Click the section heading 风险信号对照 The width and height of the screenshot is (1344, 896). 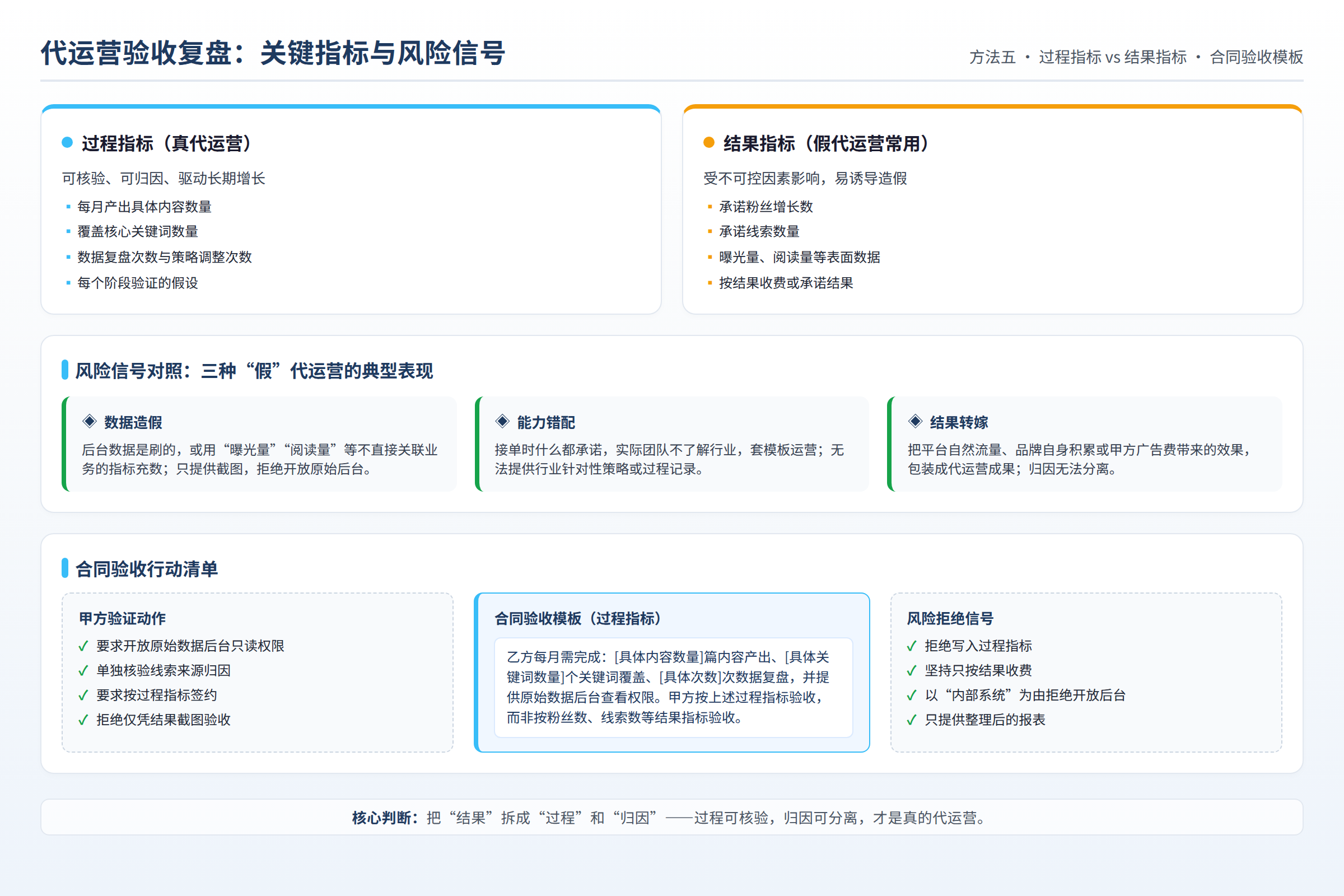click(x=254, y=371)
